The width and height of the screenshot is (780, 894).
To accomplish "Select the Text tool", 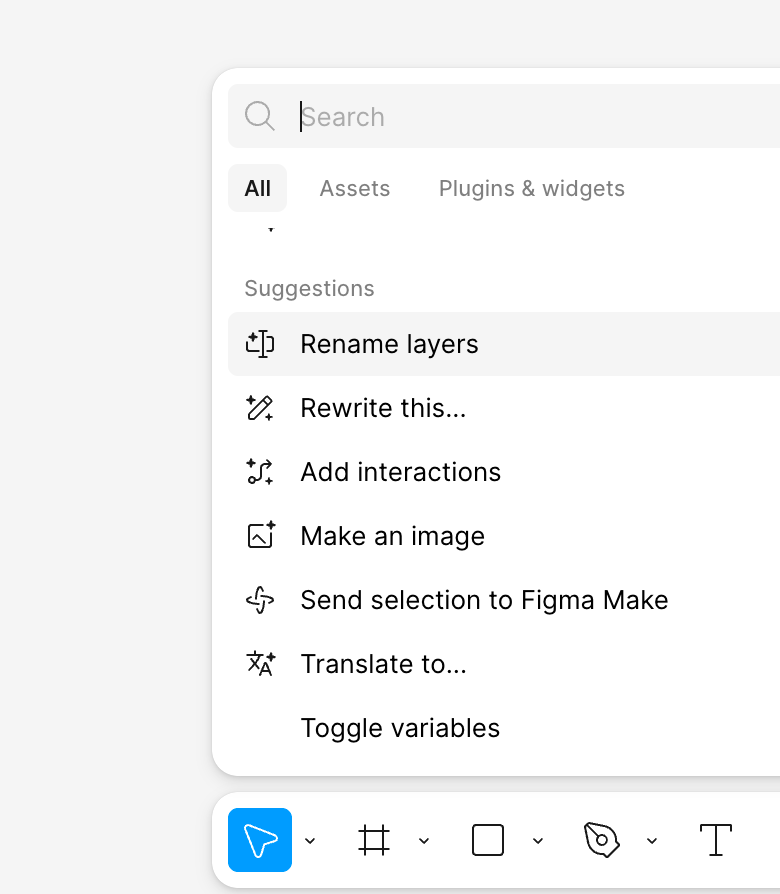I will pyautogui.click(x=716, y=840).
